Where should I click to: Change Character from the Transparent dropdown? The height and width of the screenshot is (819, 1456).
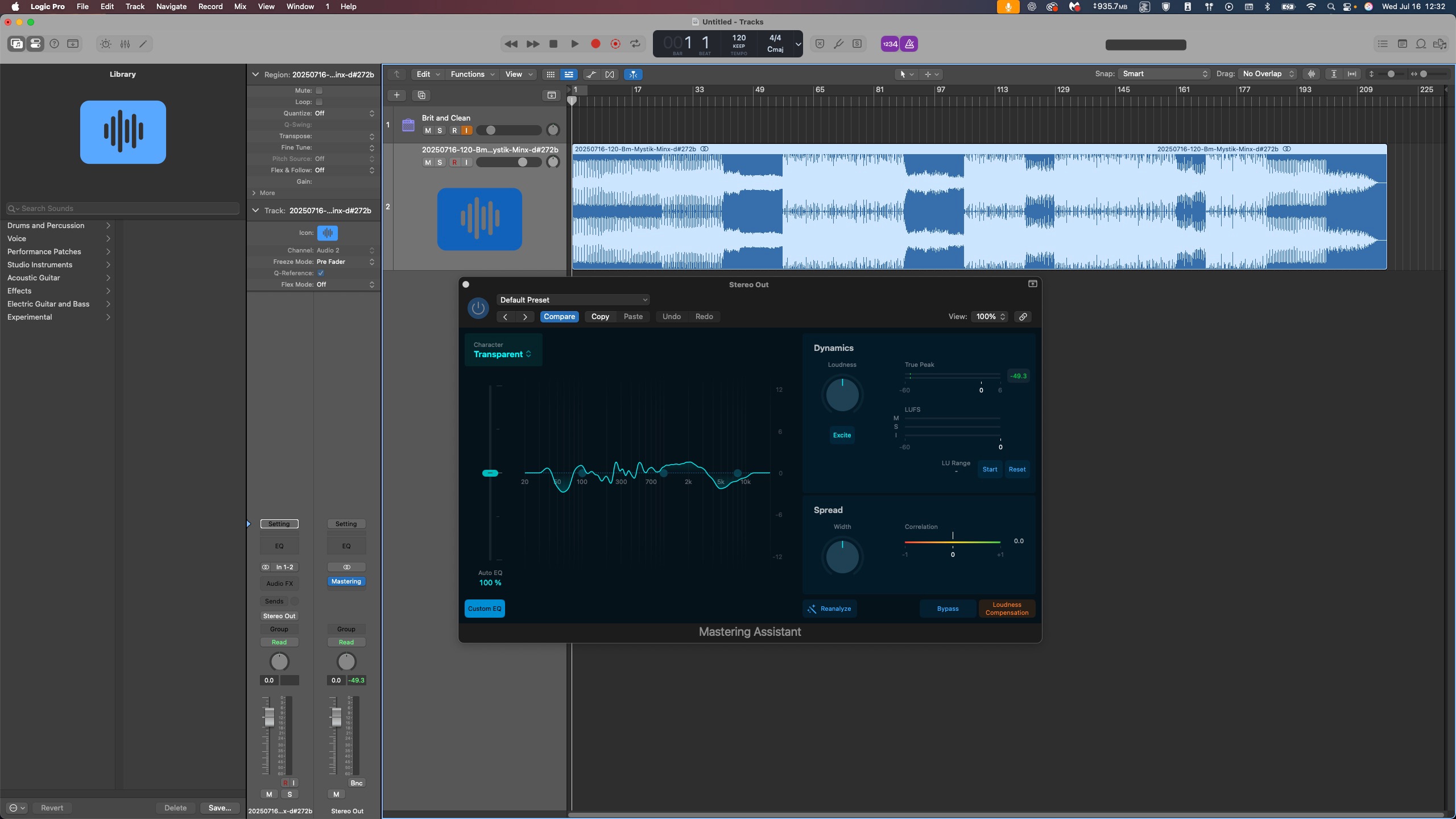(x=502, y=354)
